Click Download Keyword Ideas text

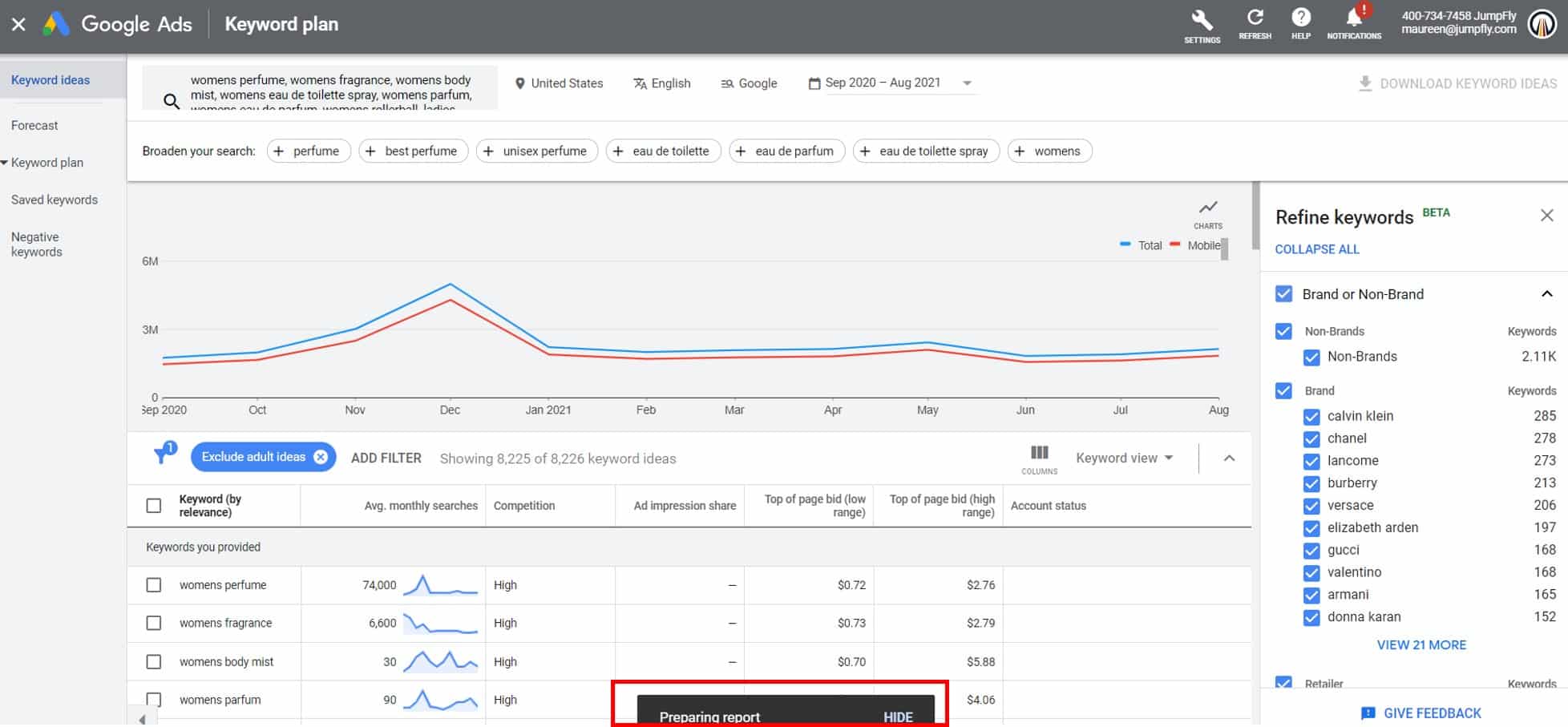(x=1469, y=83)
